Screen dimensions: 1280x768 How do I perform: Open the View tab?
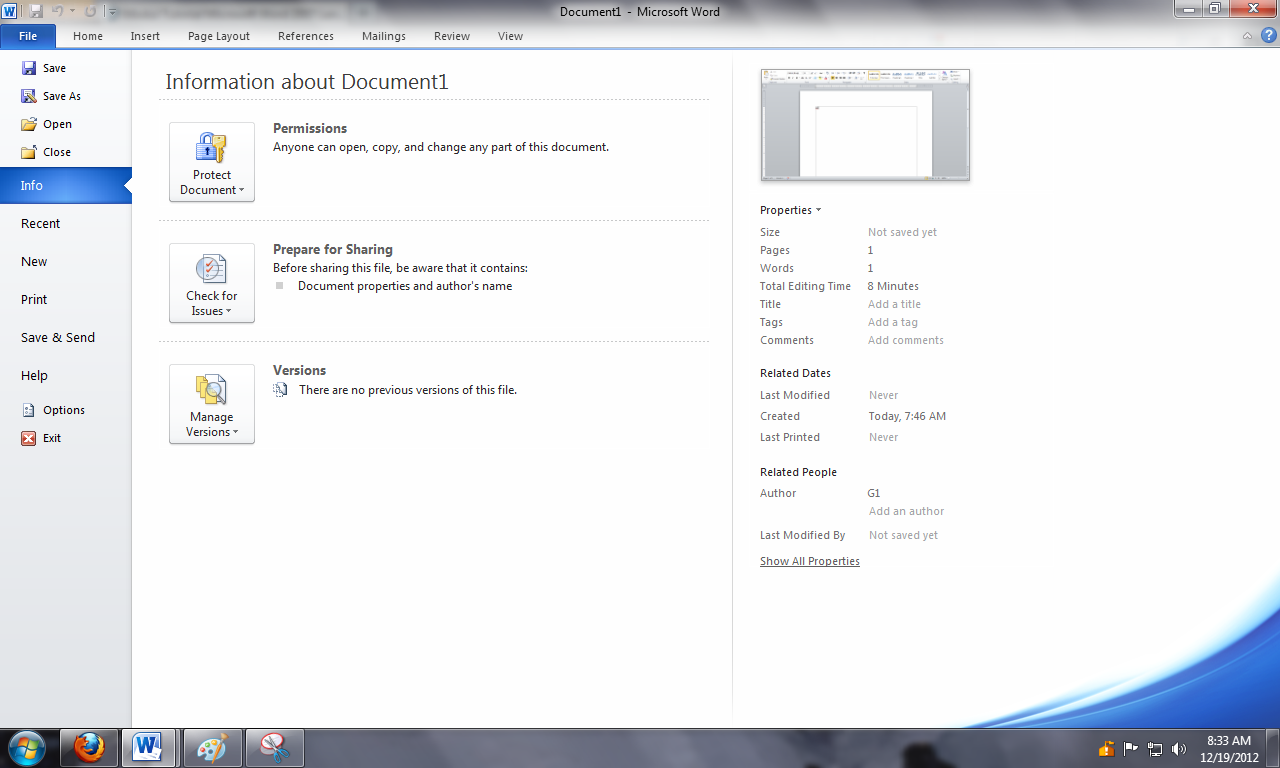point(510,36)
